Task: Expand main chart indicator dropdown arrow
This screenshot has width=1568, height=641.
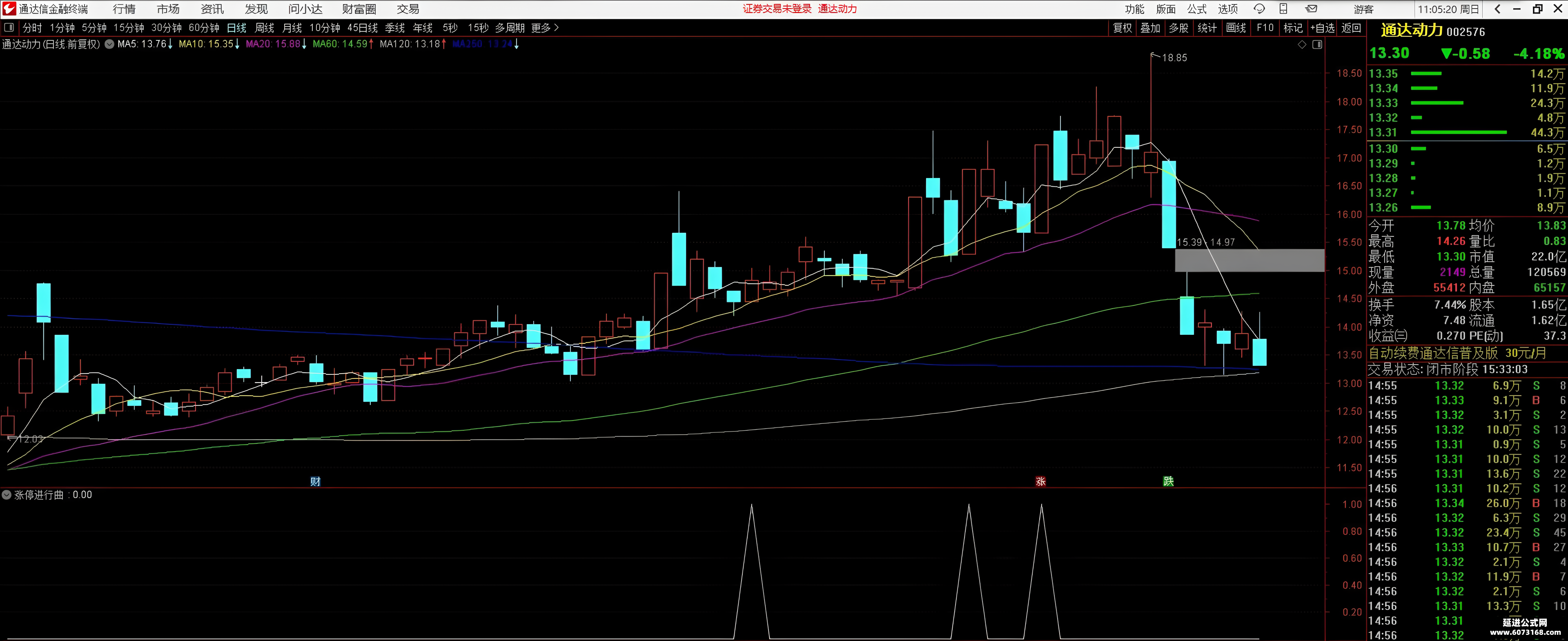Action: (x=109, y=44)
